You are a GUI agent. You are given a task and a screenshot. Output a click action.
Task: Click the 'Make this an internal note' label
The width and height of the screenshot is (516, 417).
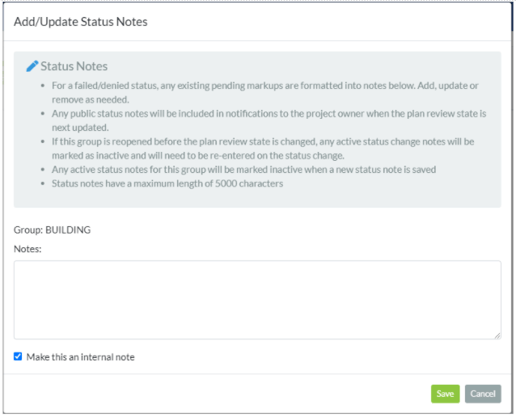coord(80,357)
